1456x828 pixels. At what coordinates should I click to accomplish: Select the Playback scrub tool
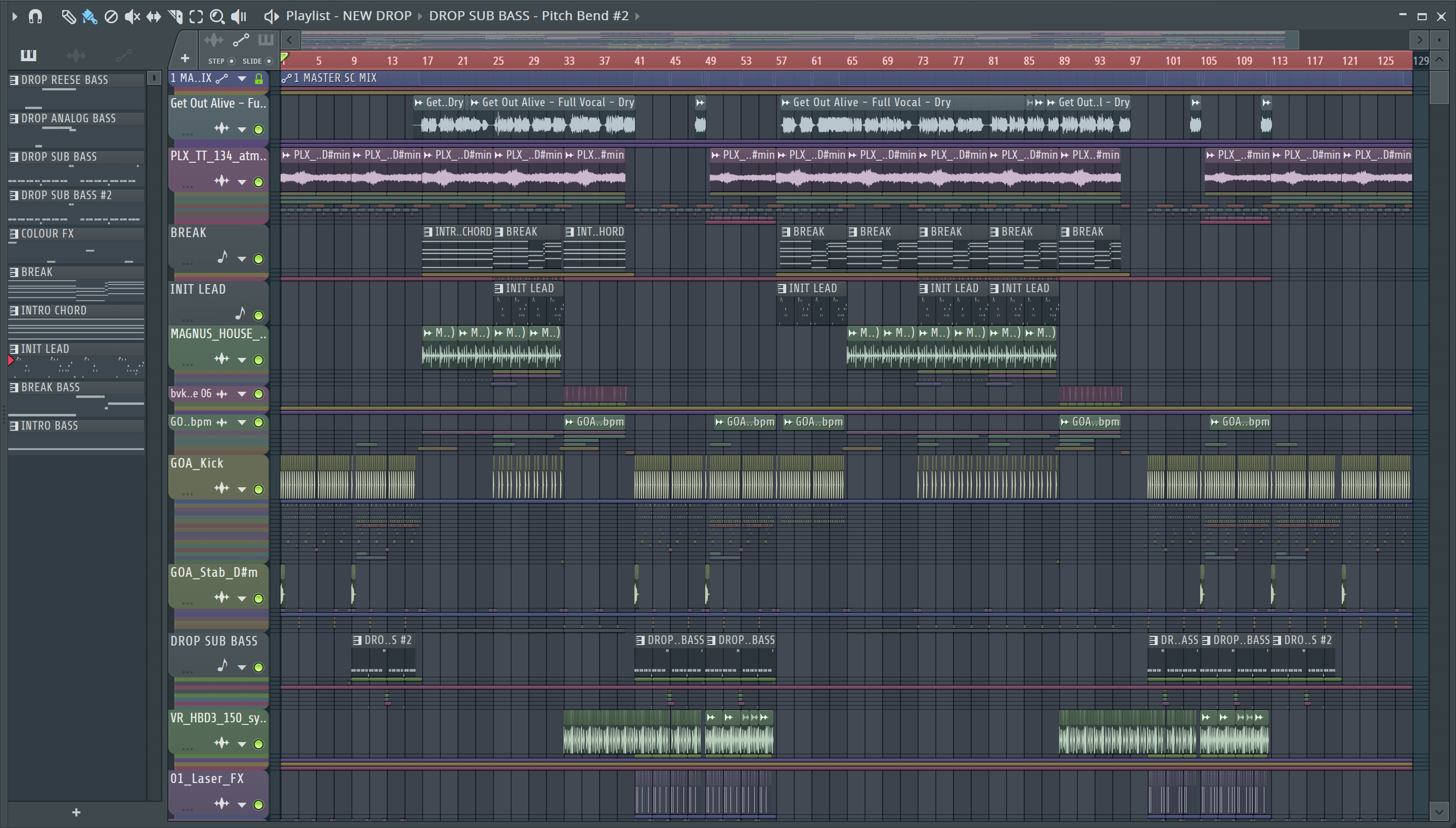coord(239,17)
